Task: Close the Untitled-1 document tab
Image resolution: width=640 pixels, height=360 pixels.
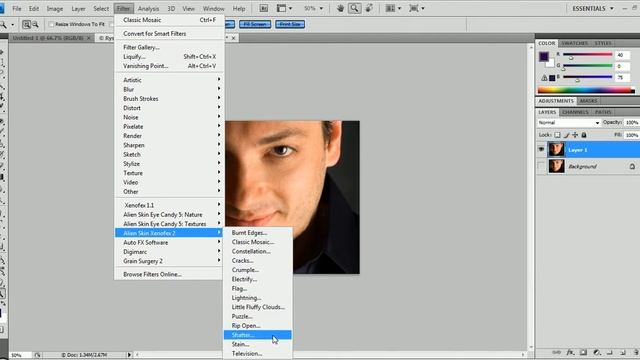Action: [x=89, y=38]
